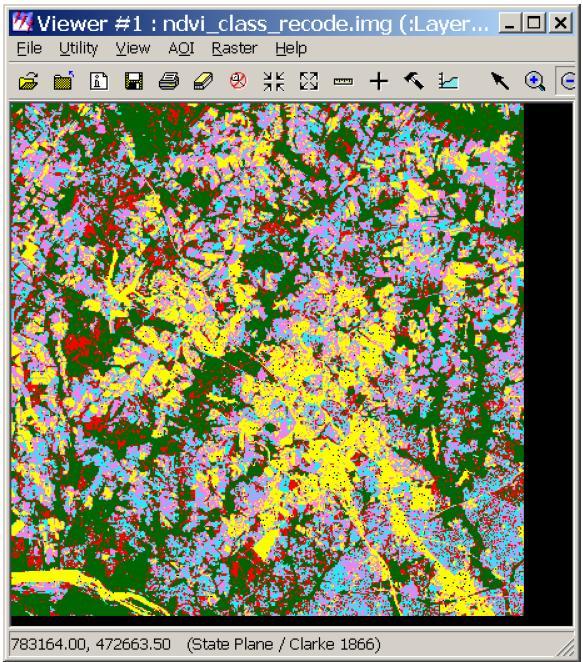This screenshot has height=662, width=583.
Task: Save the top layer via floppy disk icon
Action: click(134, 81)
